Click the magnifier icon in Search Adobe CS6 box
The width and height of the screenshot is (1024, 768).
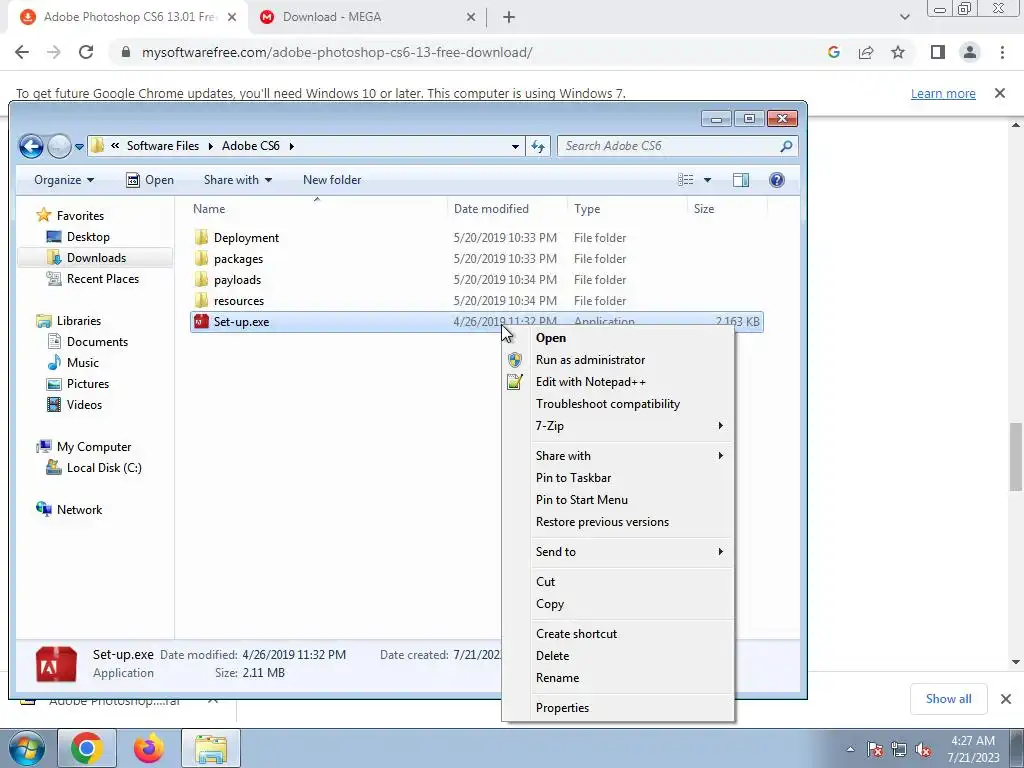[x=786, y=146]
